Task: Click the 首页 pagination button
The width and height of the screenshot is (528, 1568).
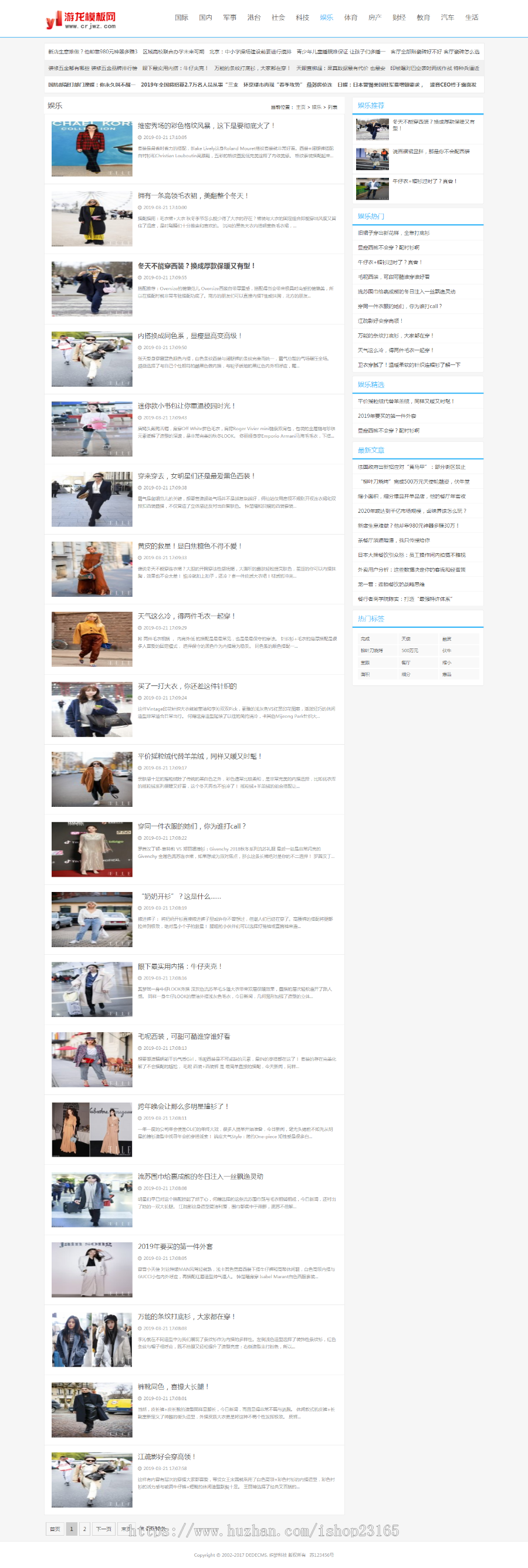Action: (x=55, y=1529)
